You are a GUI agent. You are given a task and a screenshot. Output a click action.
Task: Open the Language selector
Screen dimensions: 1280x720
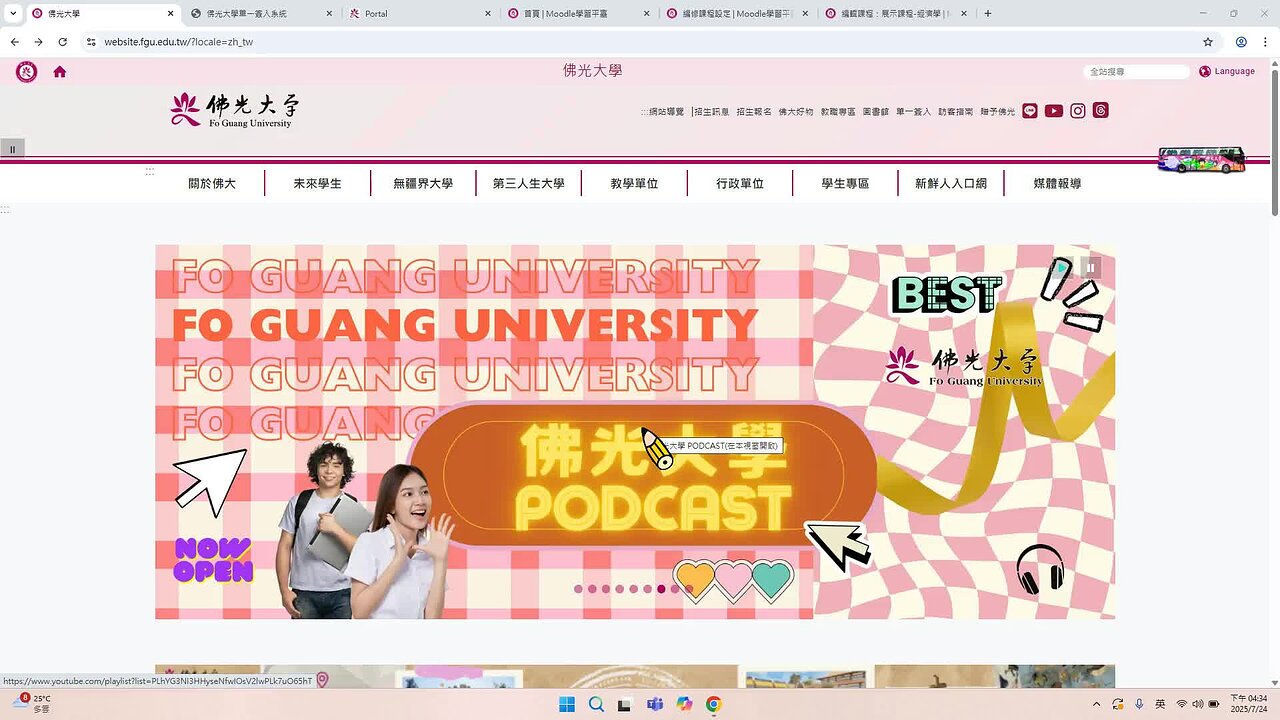1227,71
